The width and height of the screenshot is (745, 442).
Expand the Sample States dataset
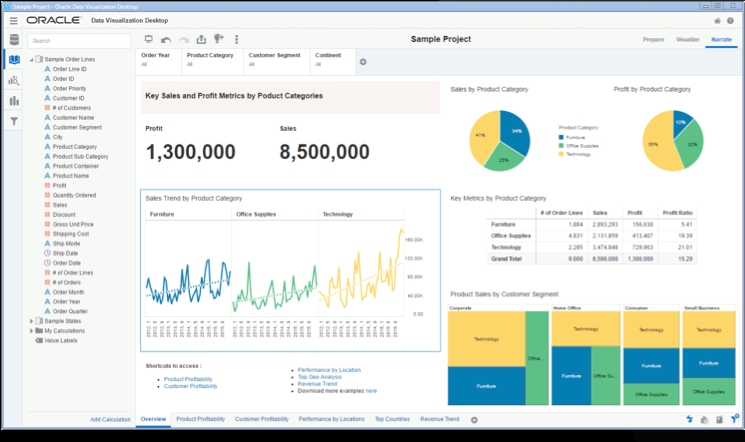pos(32,321)
